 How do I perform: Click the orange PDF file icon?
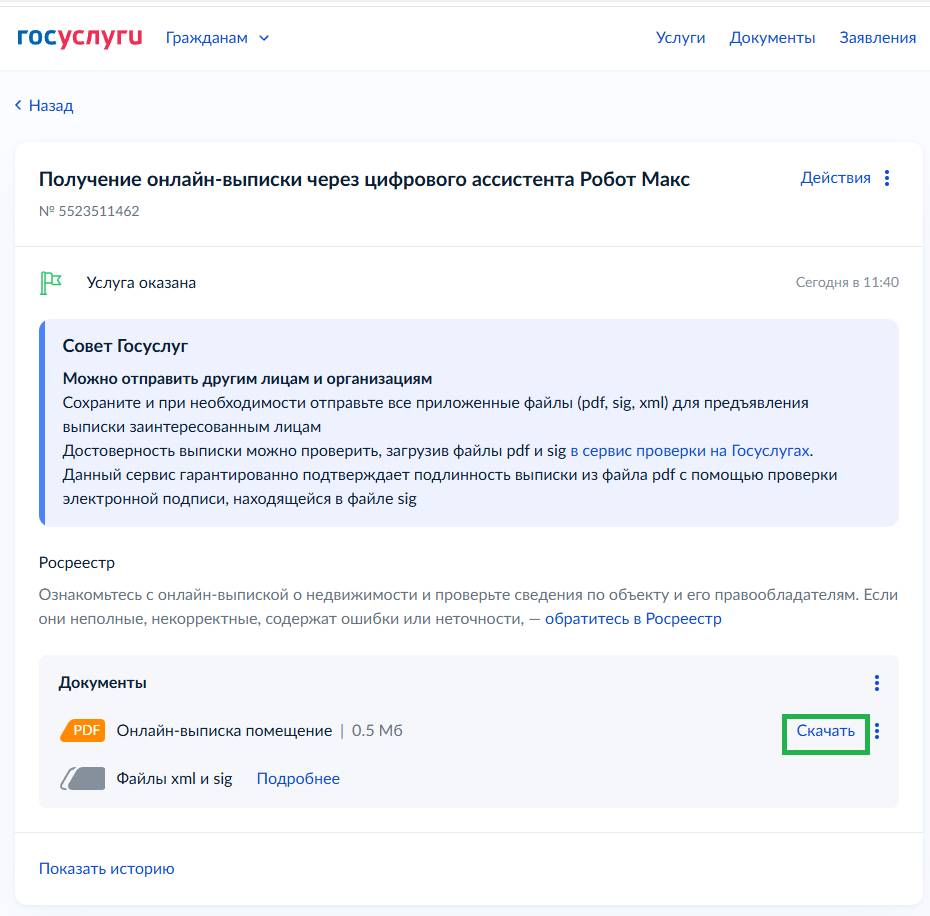[x=83, y=731]
